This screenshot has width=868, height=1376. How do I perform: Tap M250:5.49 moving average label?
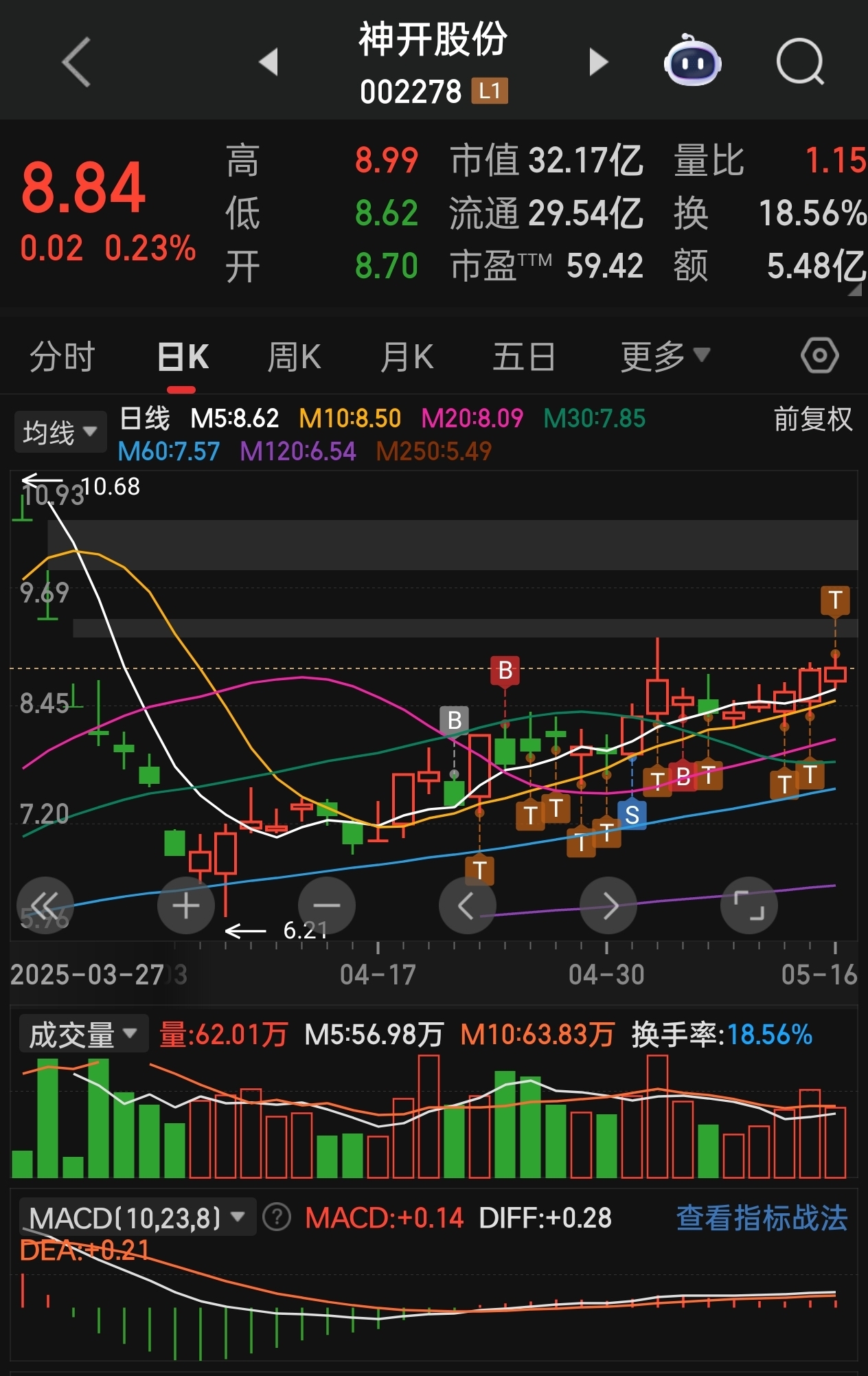[x=434, y=451]
